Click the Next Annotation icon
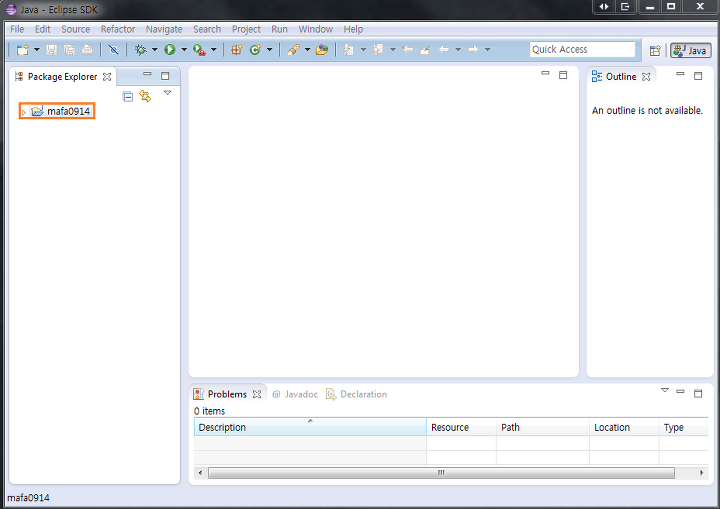Screen dimensions: 720x509 coord(349,50)
